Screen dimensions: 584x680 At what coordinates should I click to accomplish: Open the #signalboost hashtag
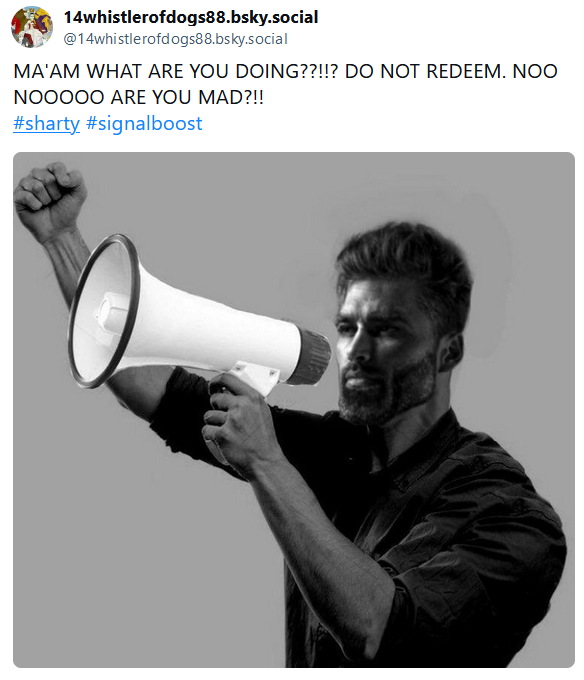[x=144, y=123]
